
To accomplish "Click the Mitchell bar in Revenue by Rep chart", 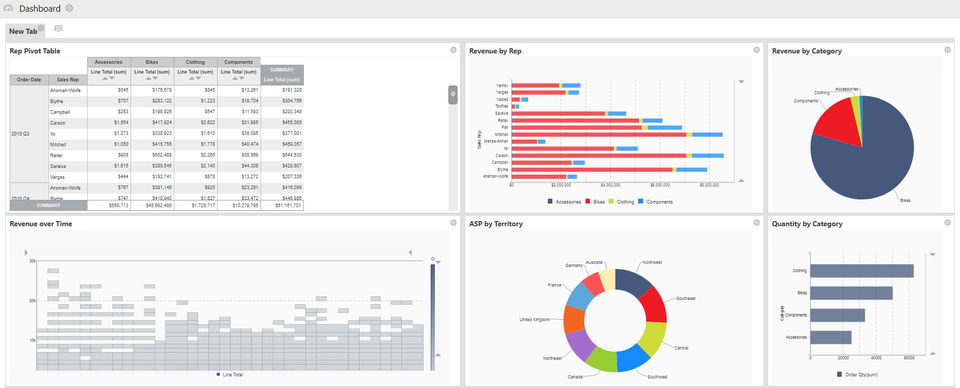I will pos(617,134).
